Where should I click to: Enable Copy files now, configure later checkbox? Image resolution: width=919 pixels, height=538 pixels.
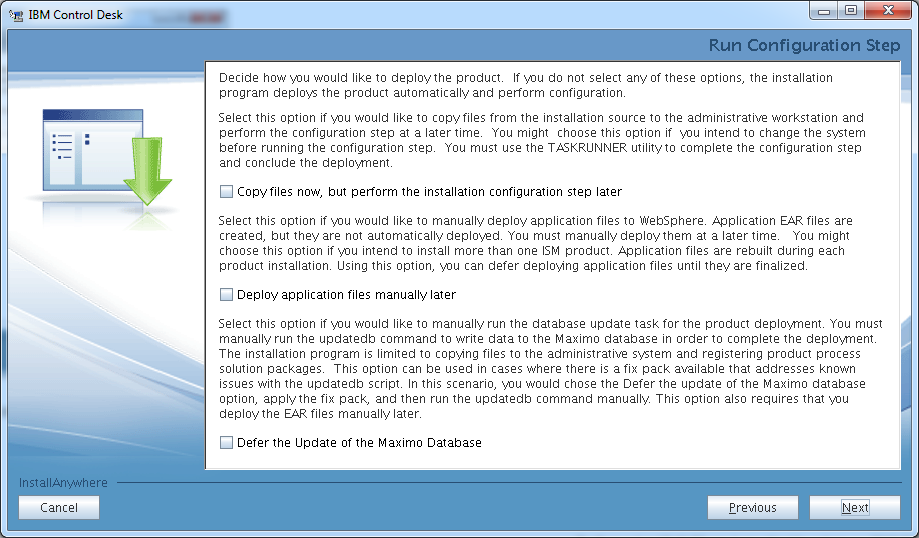pyautogui.click(x=226, y=192)
